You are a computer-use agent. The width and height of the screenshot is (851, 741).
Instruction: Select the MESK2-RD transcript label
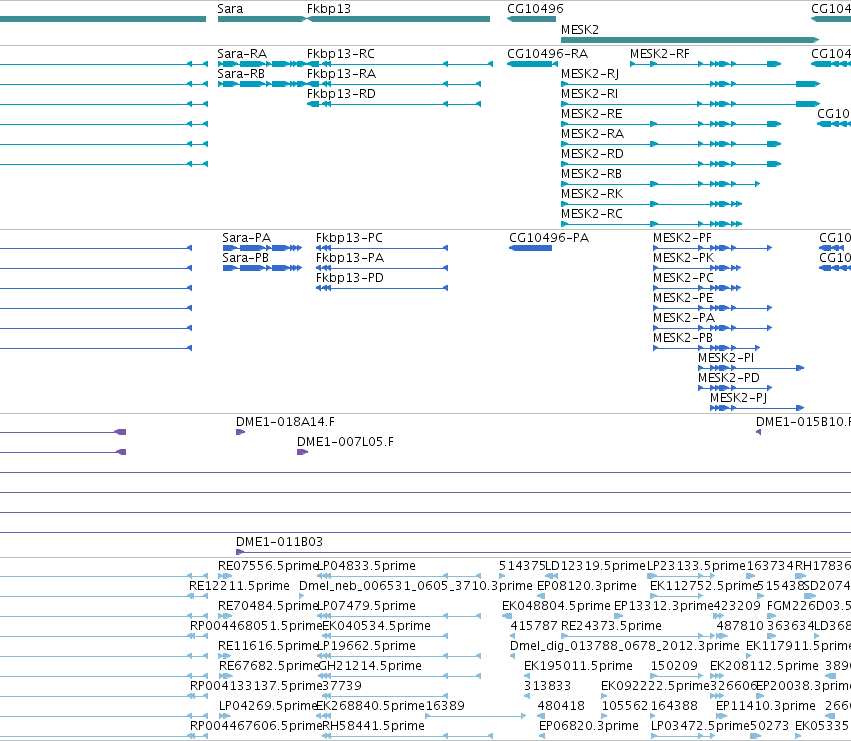coord(593,154)
